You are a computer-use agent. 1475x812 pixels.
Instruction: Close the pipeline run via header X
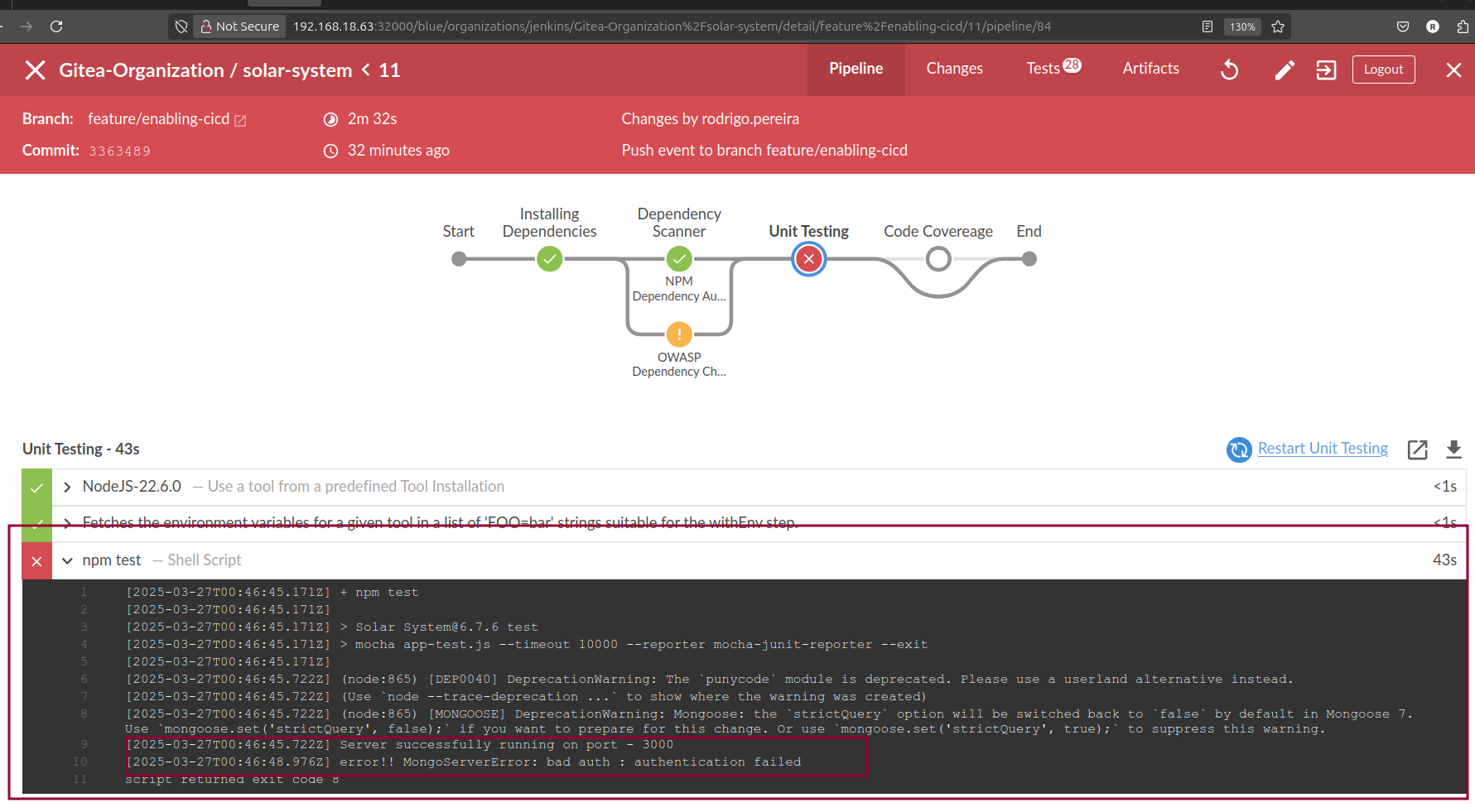point(35,70)
